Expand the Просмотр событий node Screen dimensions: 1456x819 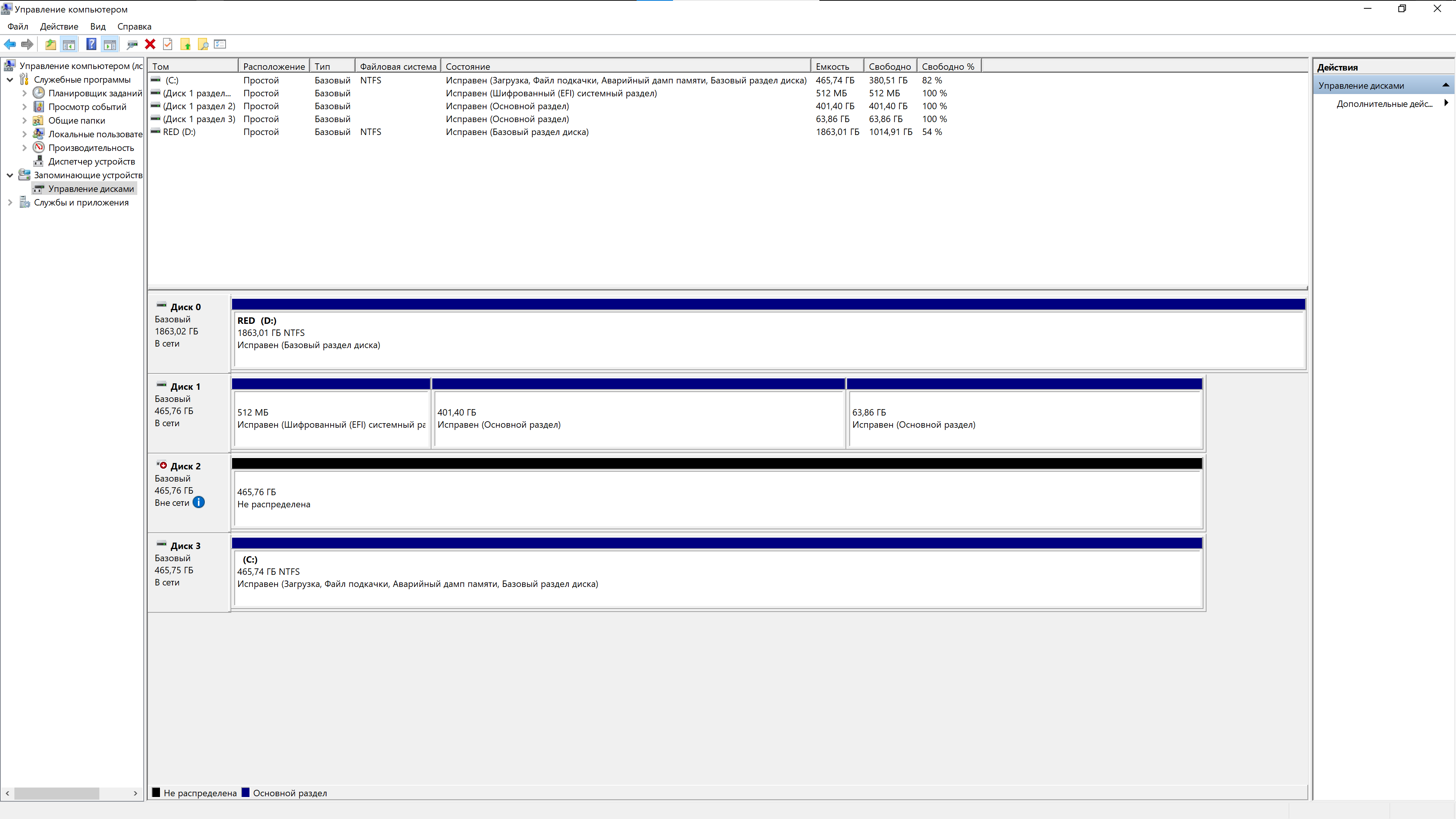tap(24, 107)
